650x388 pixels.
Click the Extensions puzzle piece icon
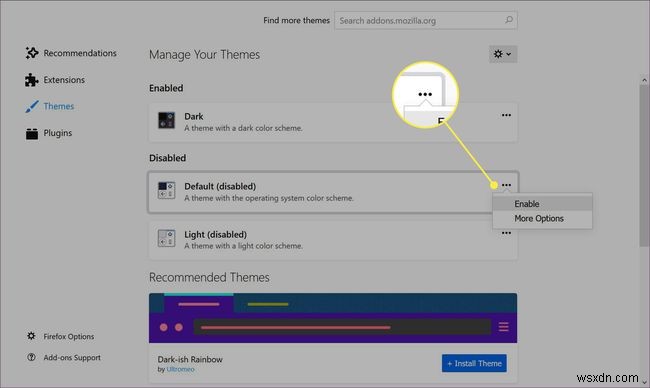[32, 80]
